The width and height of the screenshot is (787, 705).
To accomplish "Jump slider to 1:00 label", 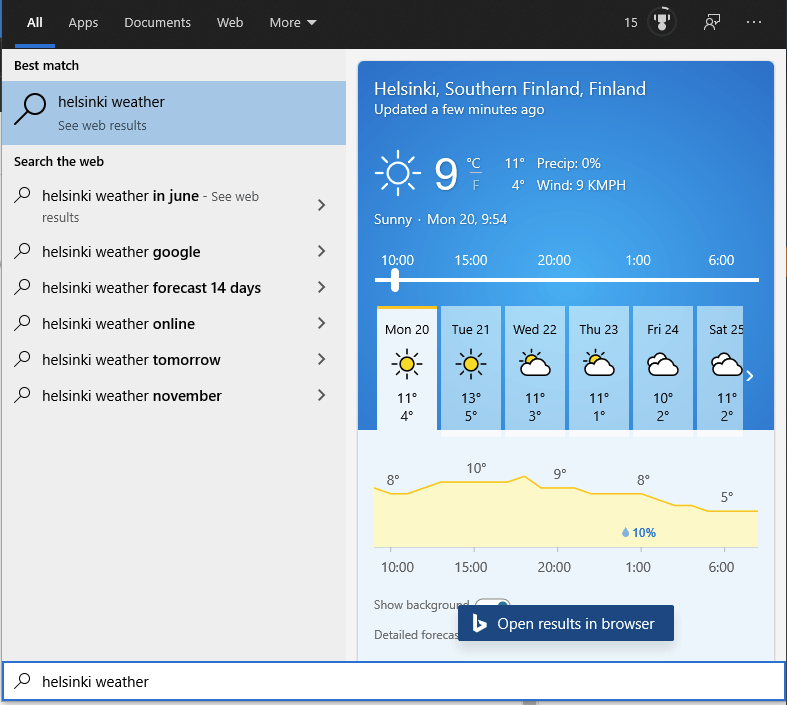I will coord(638,260).
